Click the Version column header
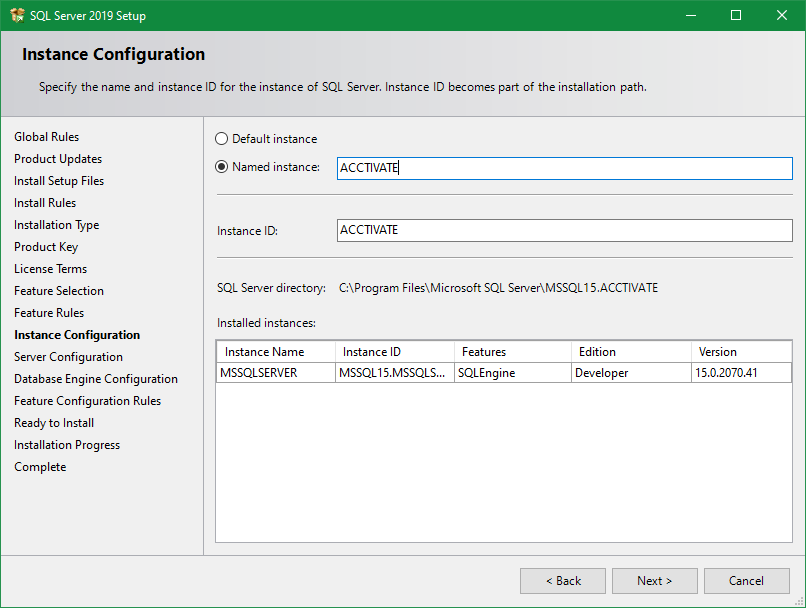The height and width of the screenshot is (608, 806). pyautogui.click(x=741, y=352)
